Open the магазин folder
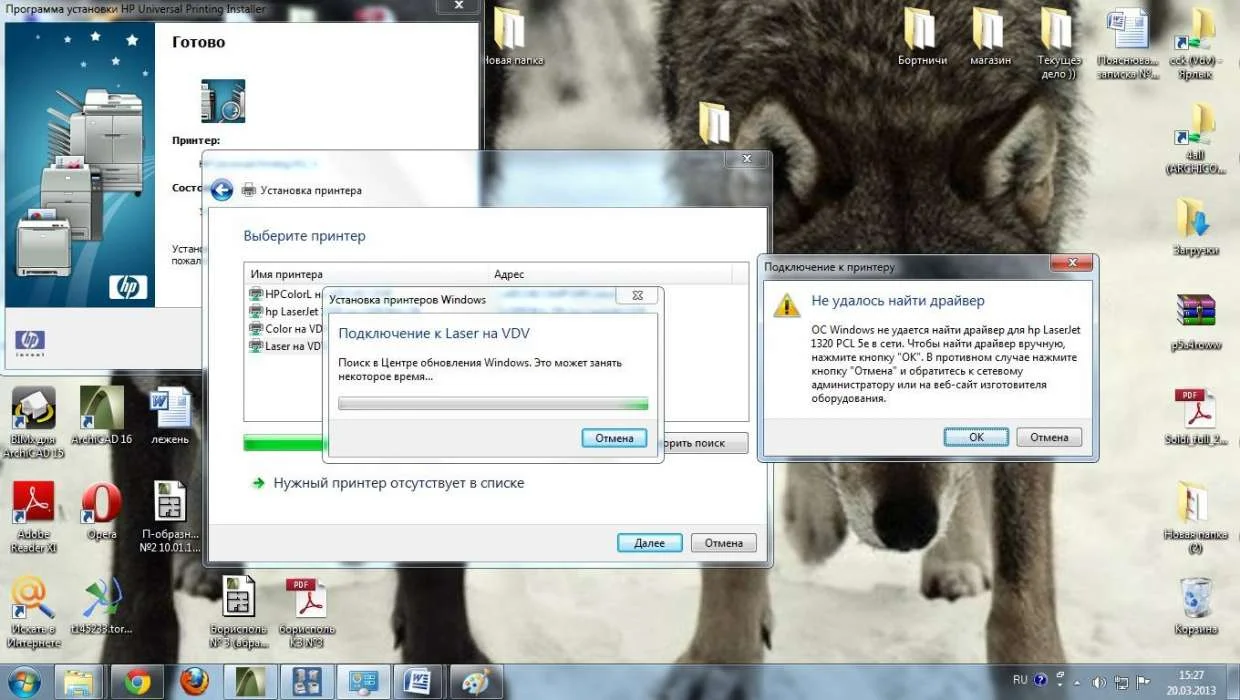 (989, 37)
